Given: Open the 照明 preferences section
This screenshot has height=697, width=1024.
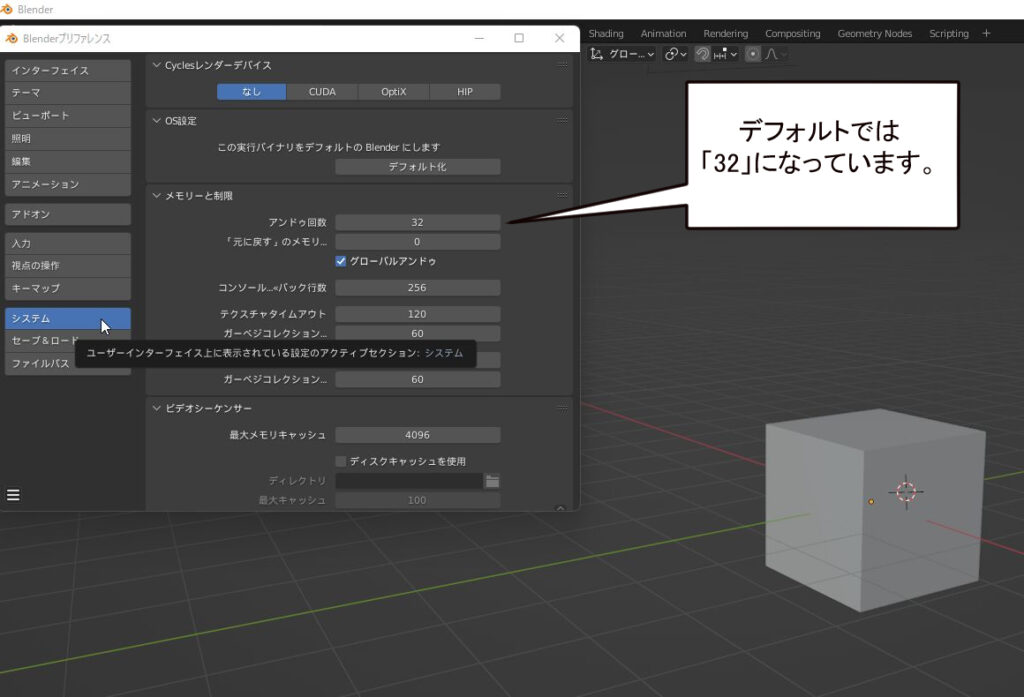Looking at the screenshot, I should click(68, 138).
